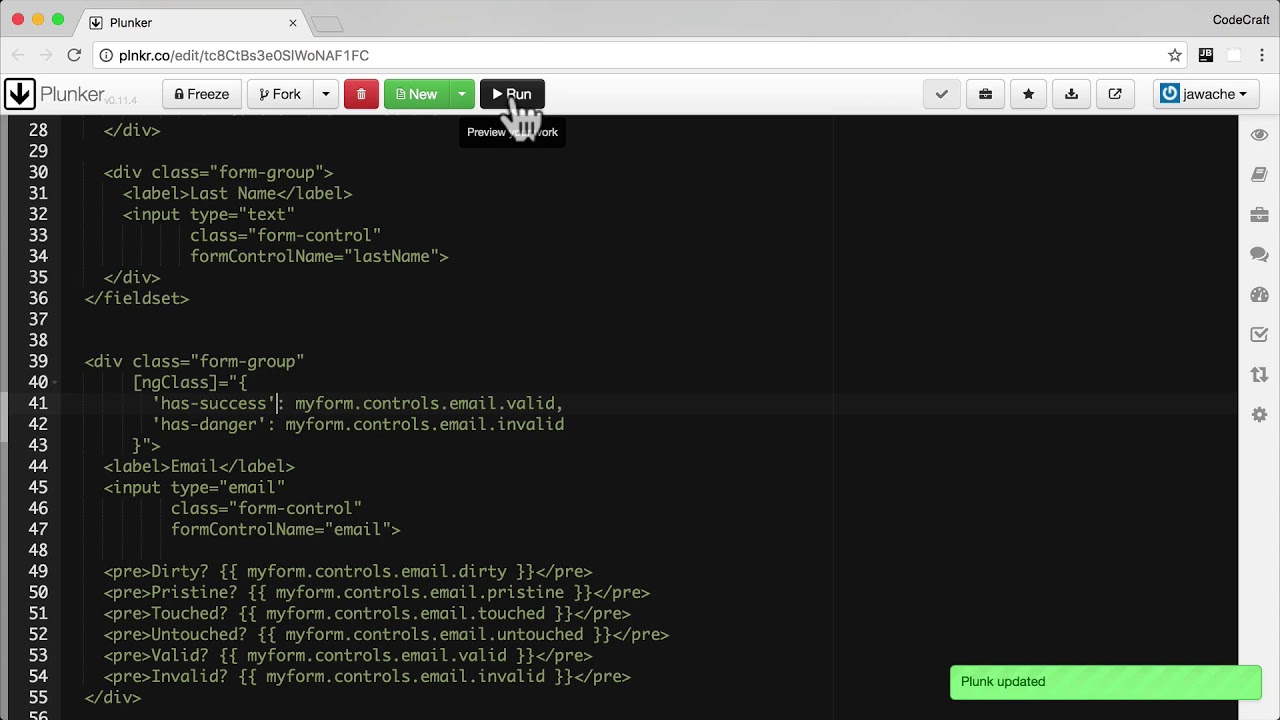
Task: Open the briefcase icon in the right sidebar
Action: (1259, 215)
